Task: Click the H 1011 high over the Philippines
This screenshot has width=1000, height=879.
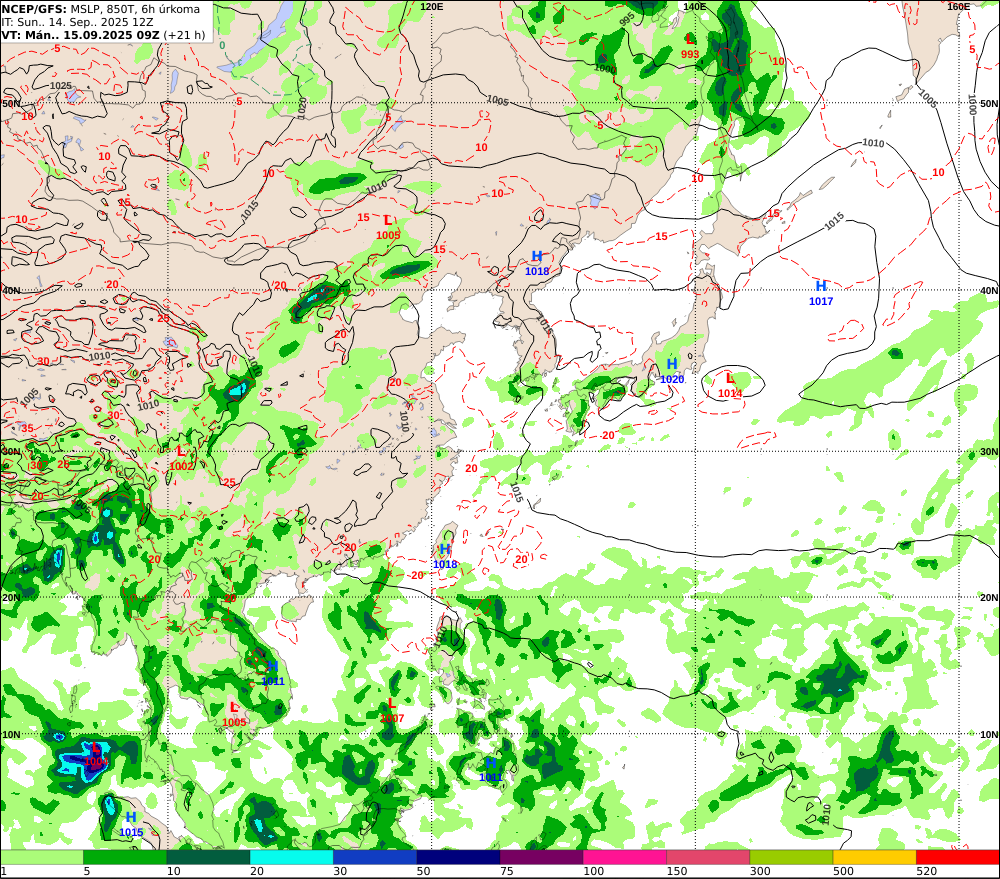Action: point(491,769)
